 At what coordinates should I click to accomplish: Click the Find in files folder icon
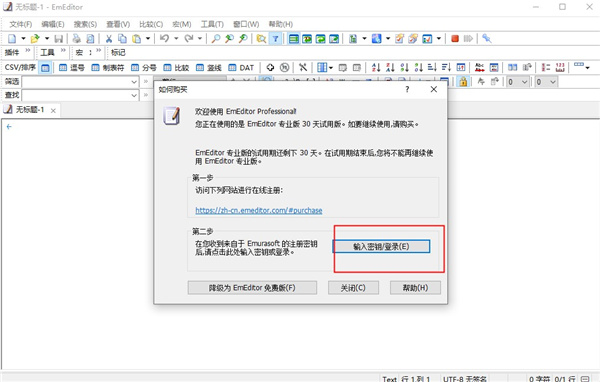click(261, 38)
